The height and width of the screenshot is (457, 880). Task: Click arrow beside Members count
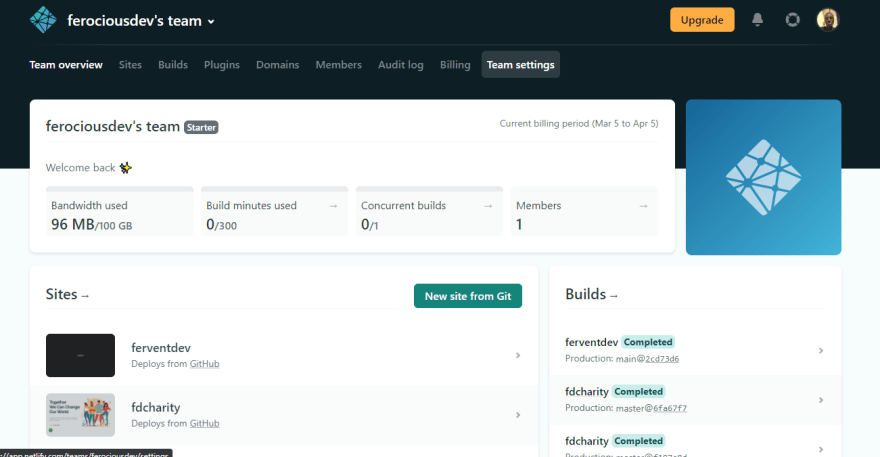click(x=643, y=206)
